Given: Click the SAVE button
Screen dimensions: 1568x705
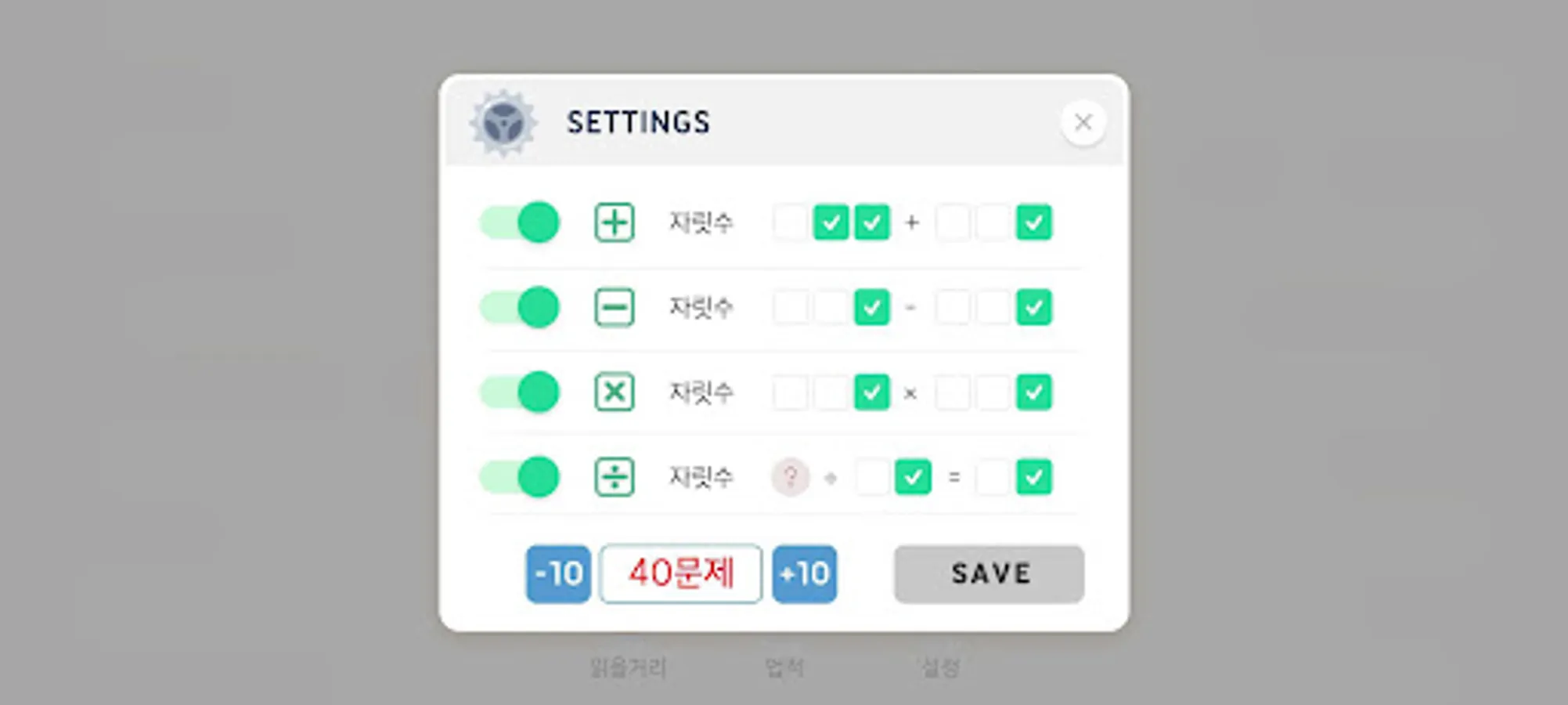Looking at the screenshot, I should 989,574.
